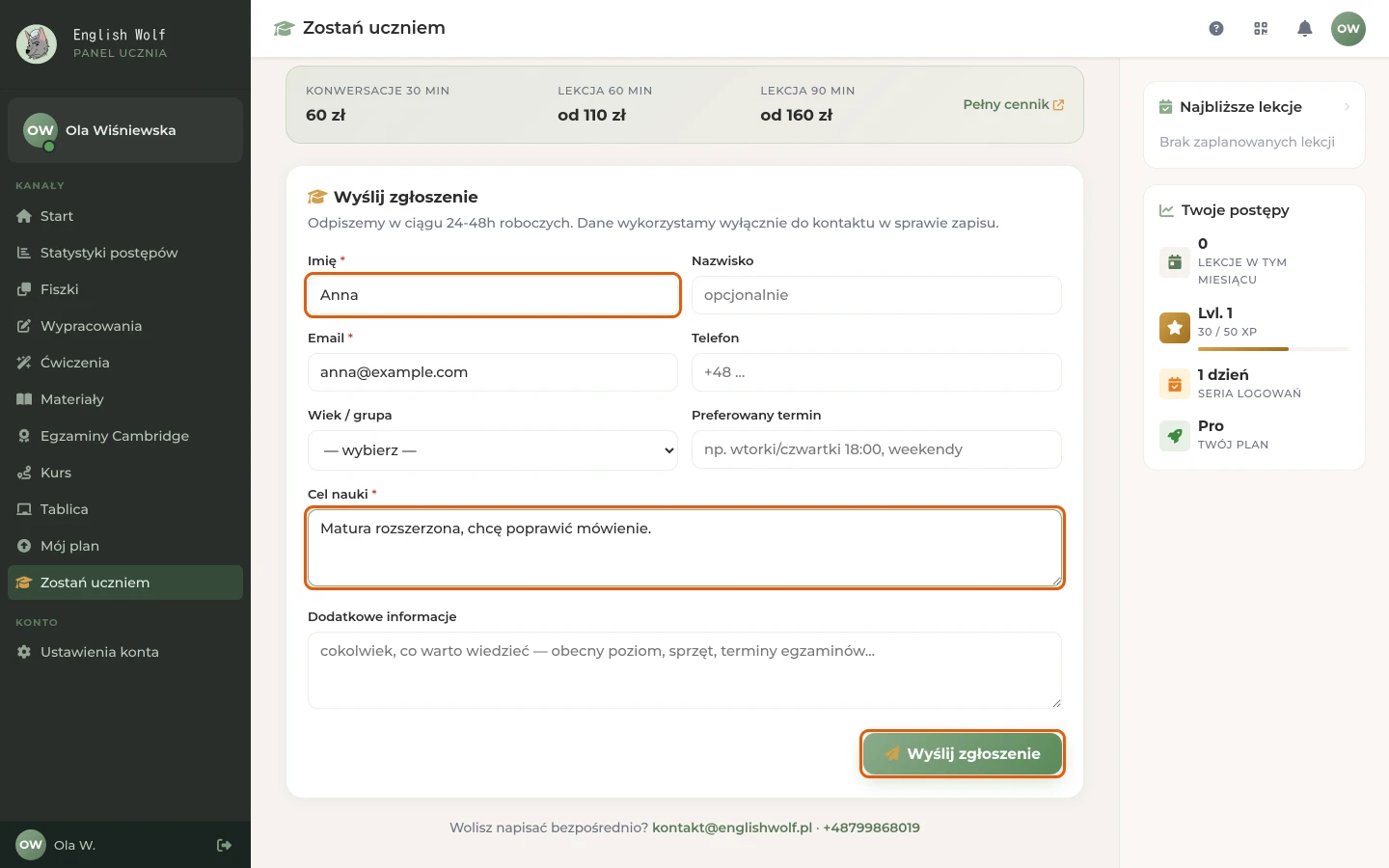Click the +48799868019 phone link
The width and height of the screenshot is (1389, 868).
(x=871, y=827)
